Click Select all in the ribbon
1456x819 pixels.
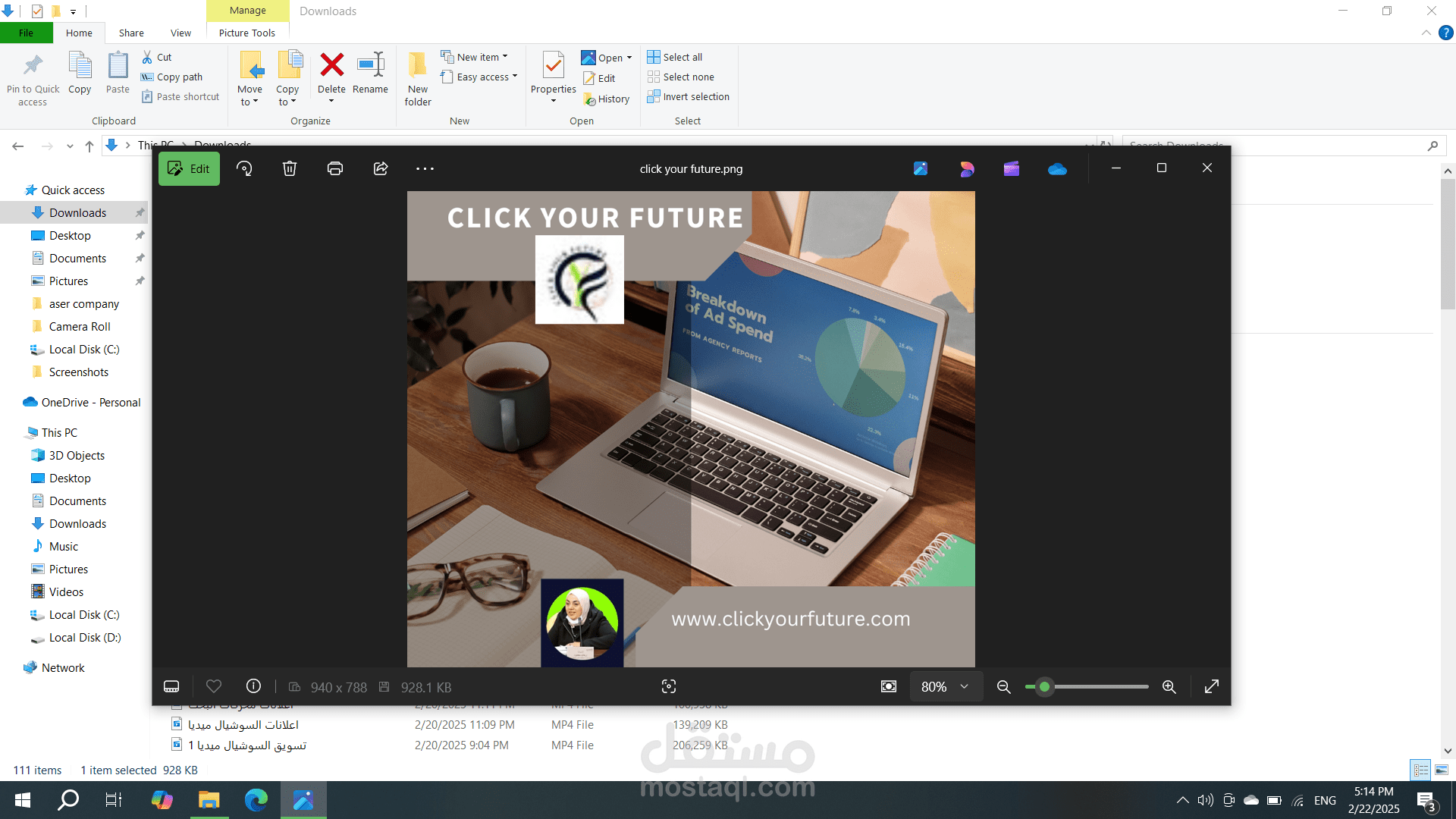[x=675, y=57]
